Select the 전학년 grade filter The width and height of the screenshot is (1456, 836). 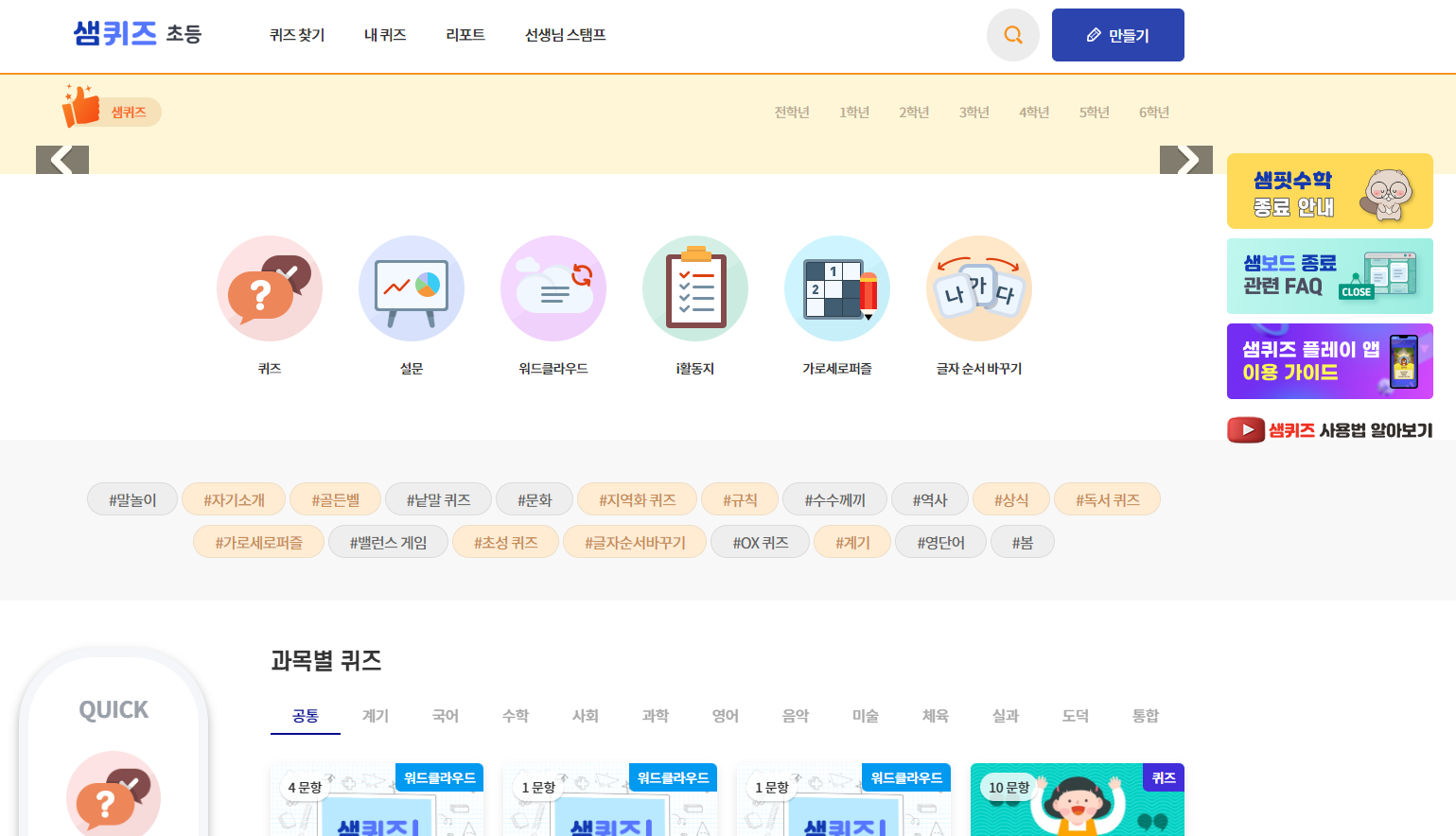(x=792, y=113)
